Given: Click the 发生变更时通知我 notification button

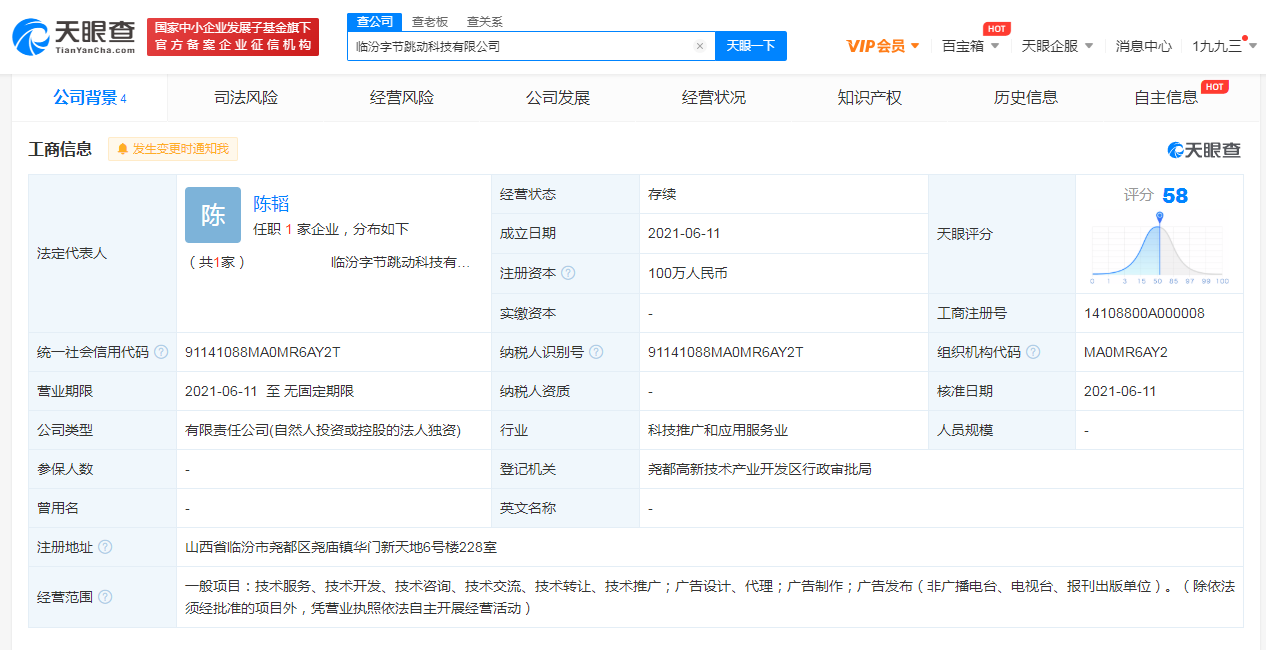Looking at the screenshot, I should coord(173,149).
